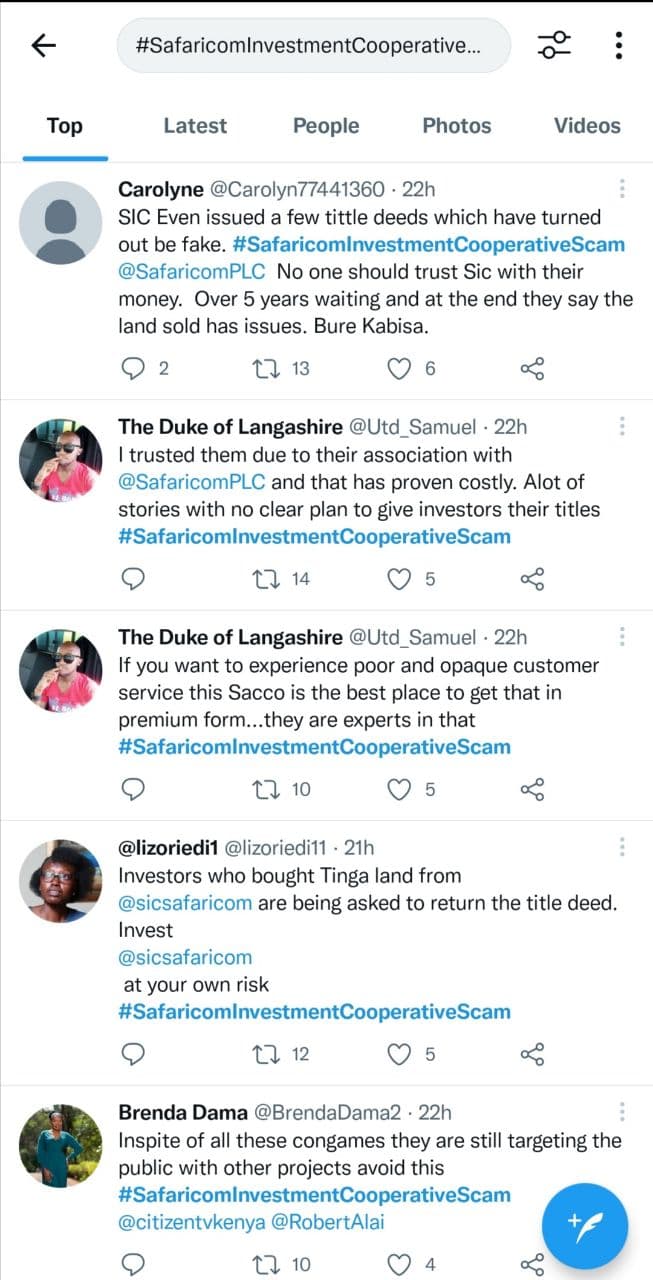Retweet the poor customer service Sacco tweet
The height and width of the screenshot is (1280, 653).
[266, 789]
